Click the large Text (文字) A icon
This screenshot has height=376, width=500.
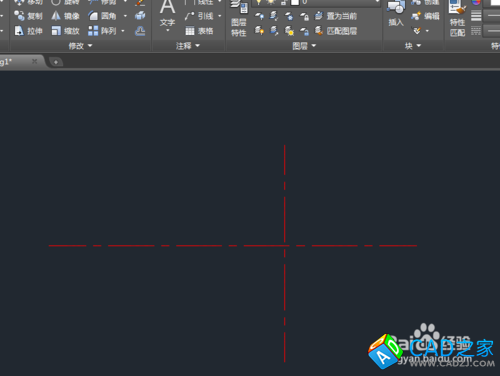(167, 7)
